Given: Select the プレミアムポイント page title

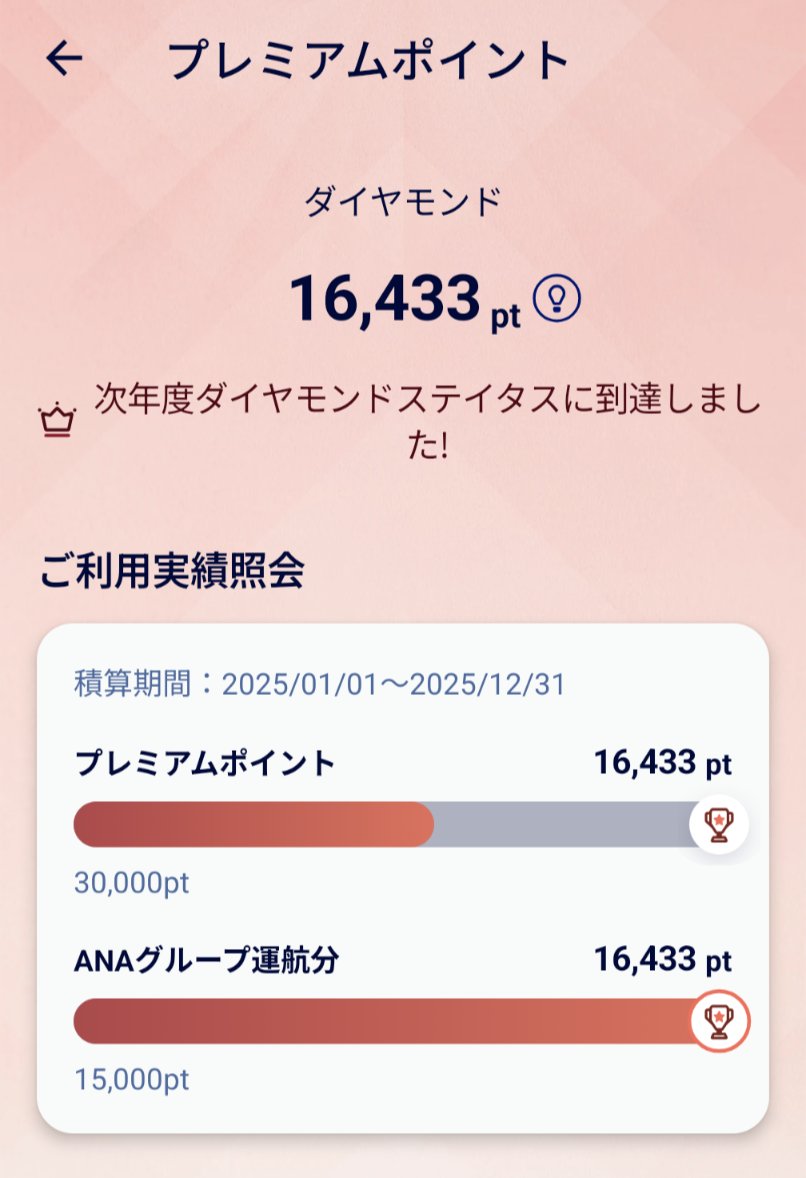Looking at the screenshot, I should coord(368,60).
